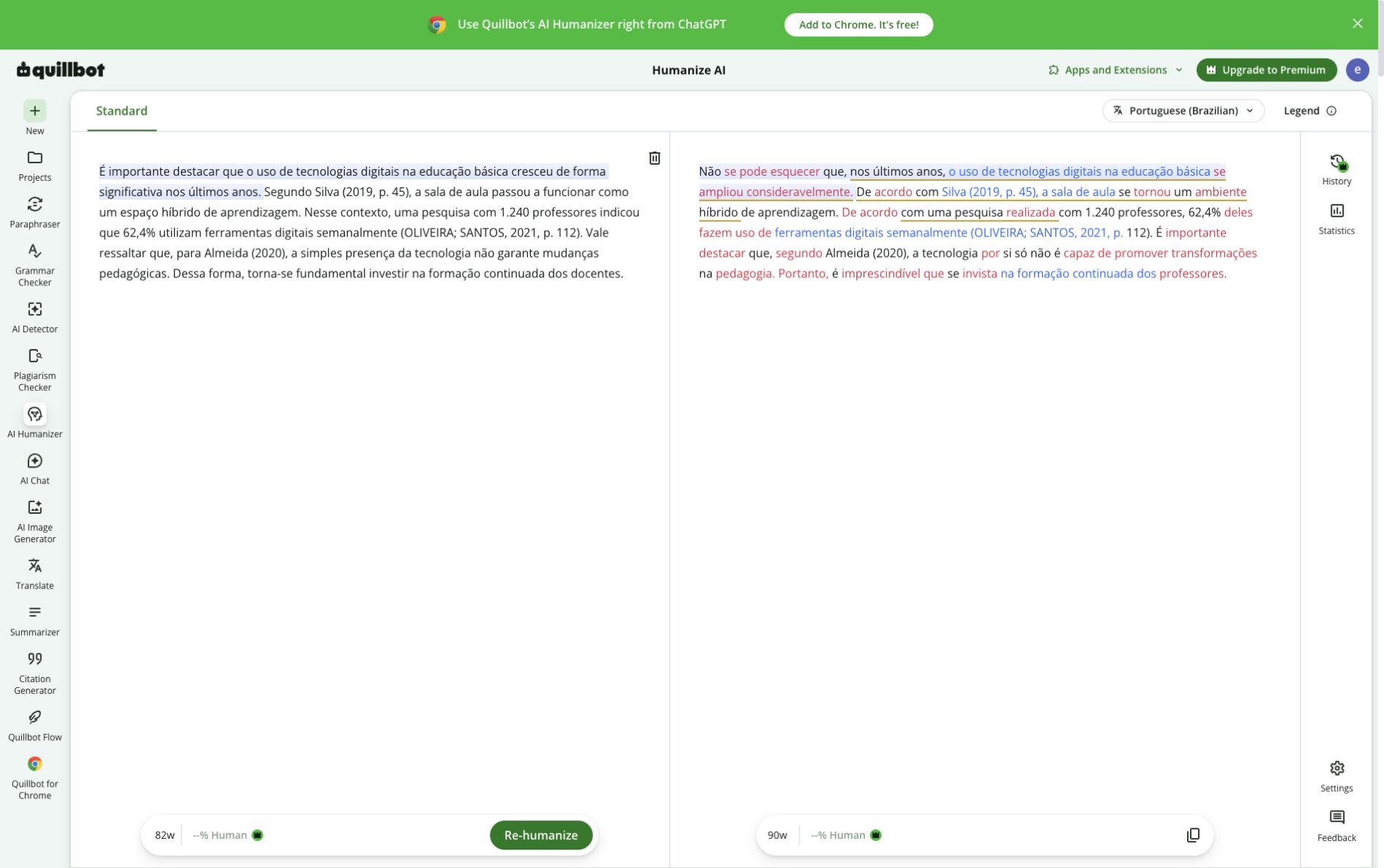Click the output premium Human score badge

tap(875, 835)
